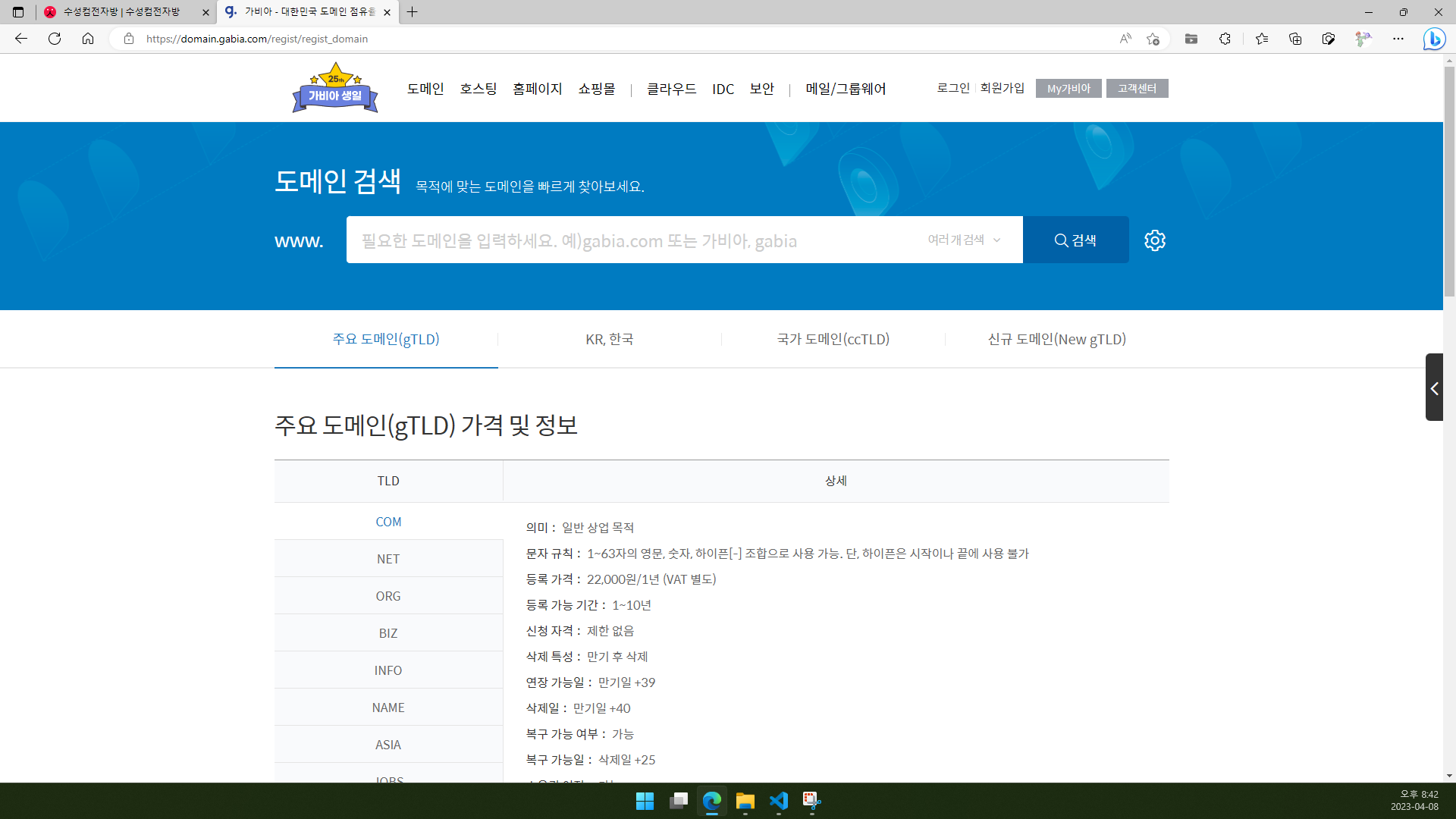
Task: Open the 클라우드 menu
Action: pyautogui.click(x=672, y=89)
